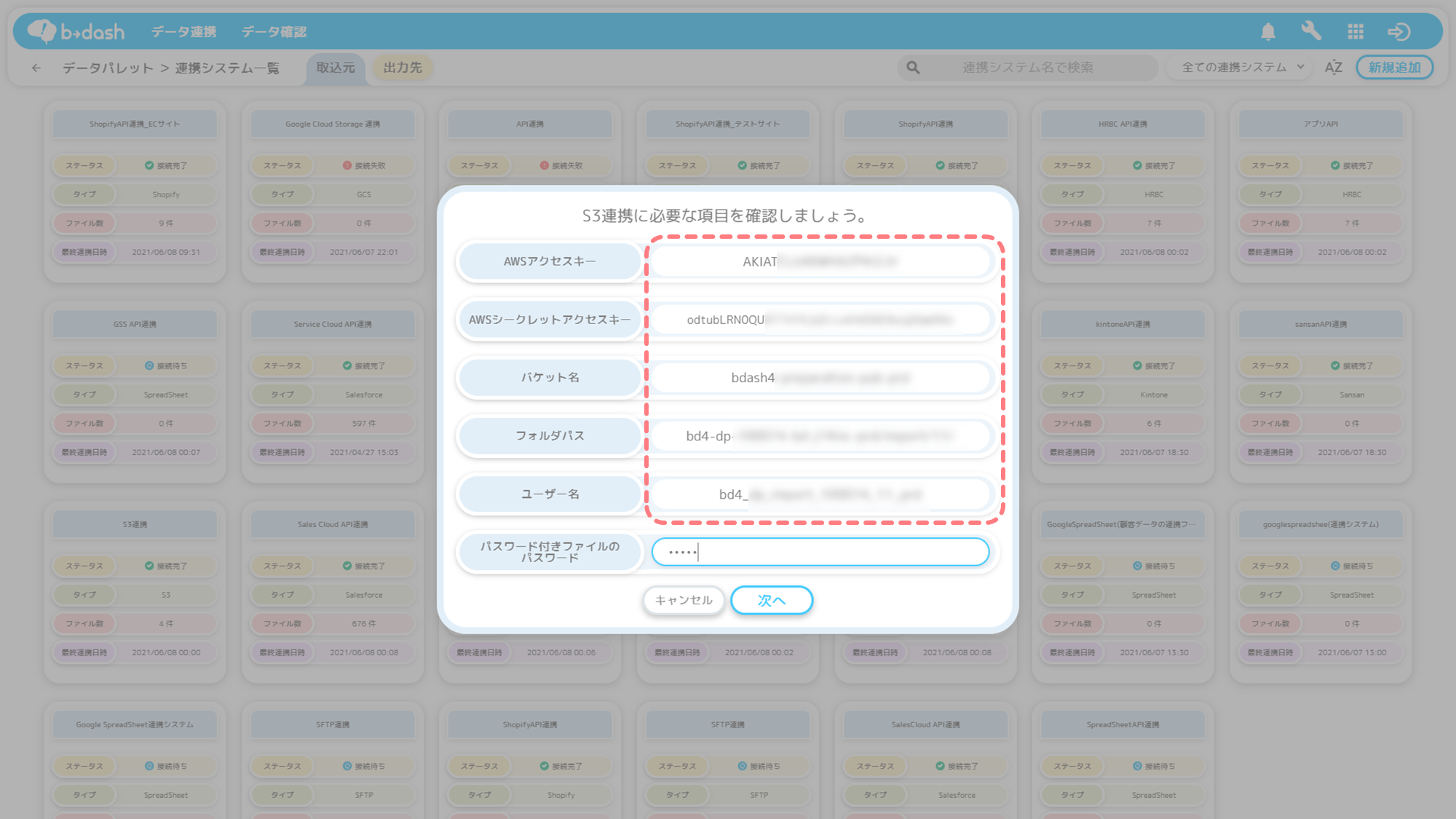This screenshot has width=1456, height=819.
Task: Click 接続待ち status on GSS API連携 card
Action: (x=166, y=366)
